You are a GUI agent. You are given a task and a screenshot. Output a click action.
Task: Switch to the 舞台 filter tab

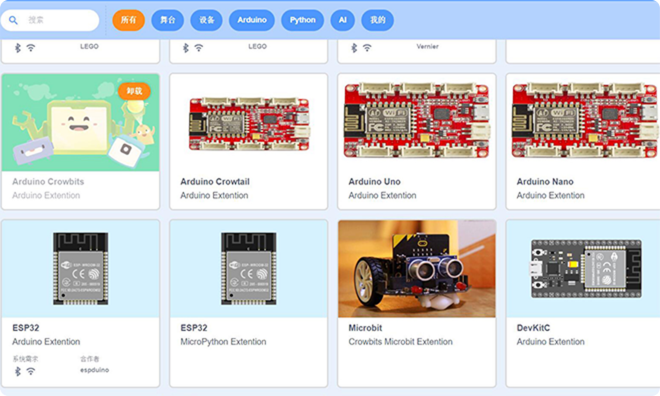[168, 20]
